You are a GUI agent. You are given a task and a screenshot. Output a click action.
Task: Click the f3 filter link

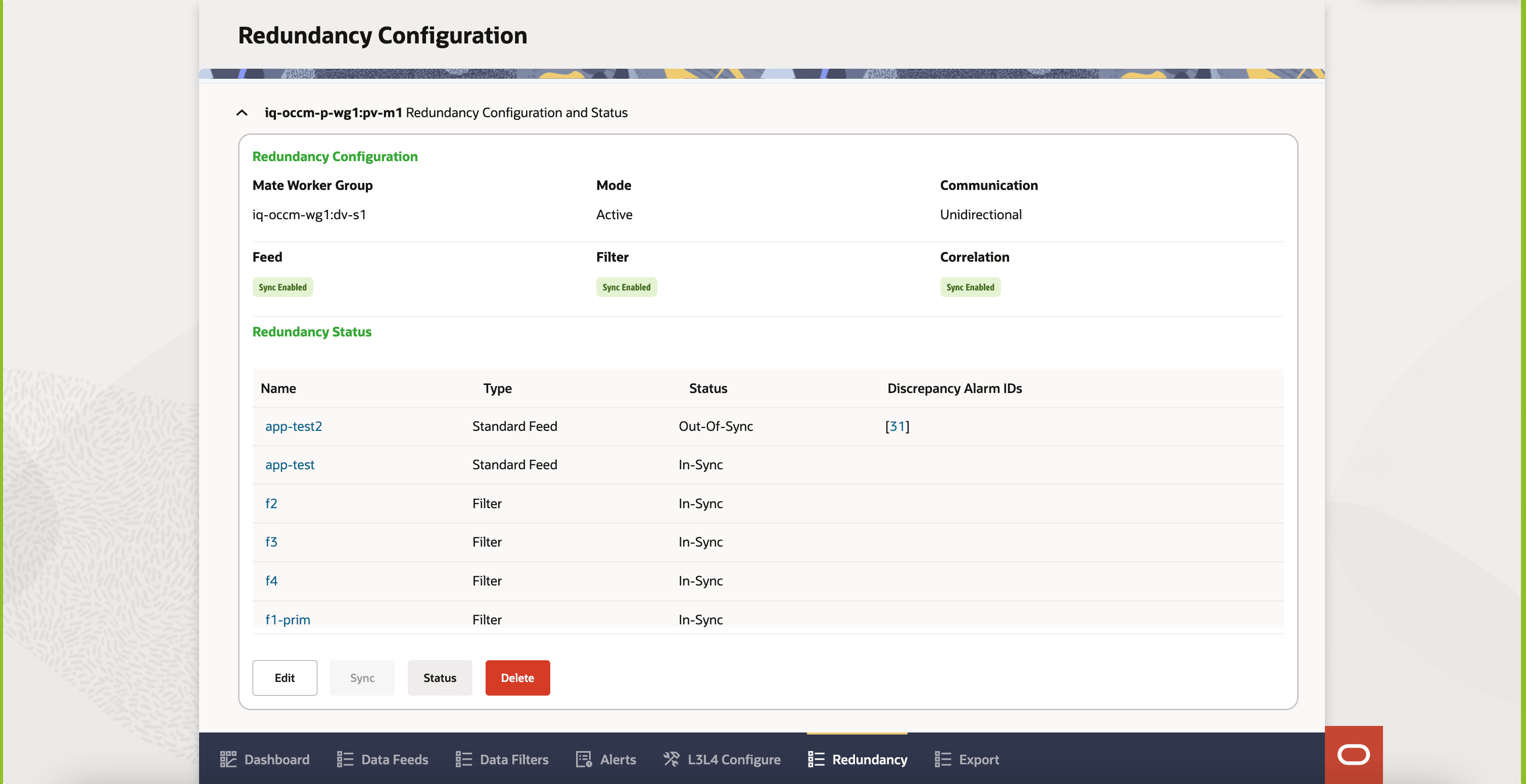pyautogui.click(x=271, y=542)
